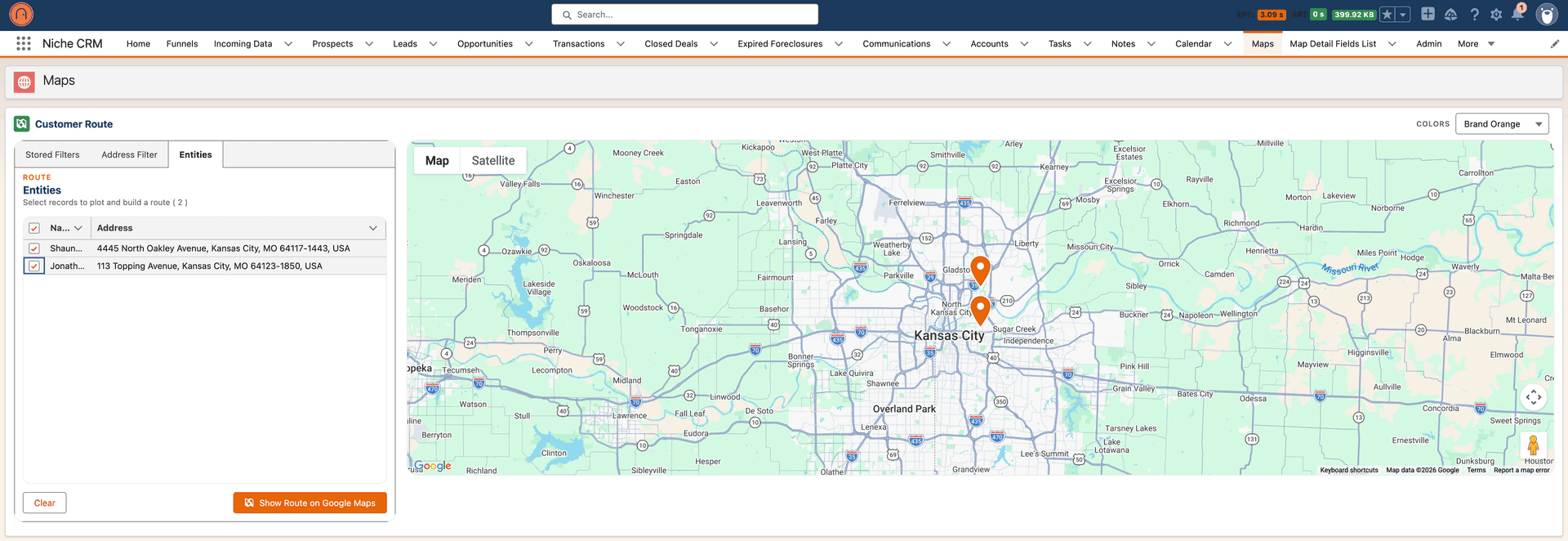Screen dimensions: 1568x541
Task: Open the Admin nav item
Action: (x=1428, y=43)
